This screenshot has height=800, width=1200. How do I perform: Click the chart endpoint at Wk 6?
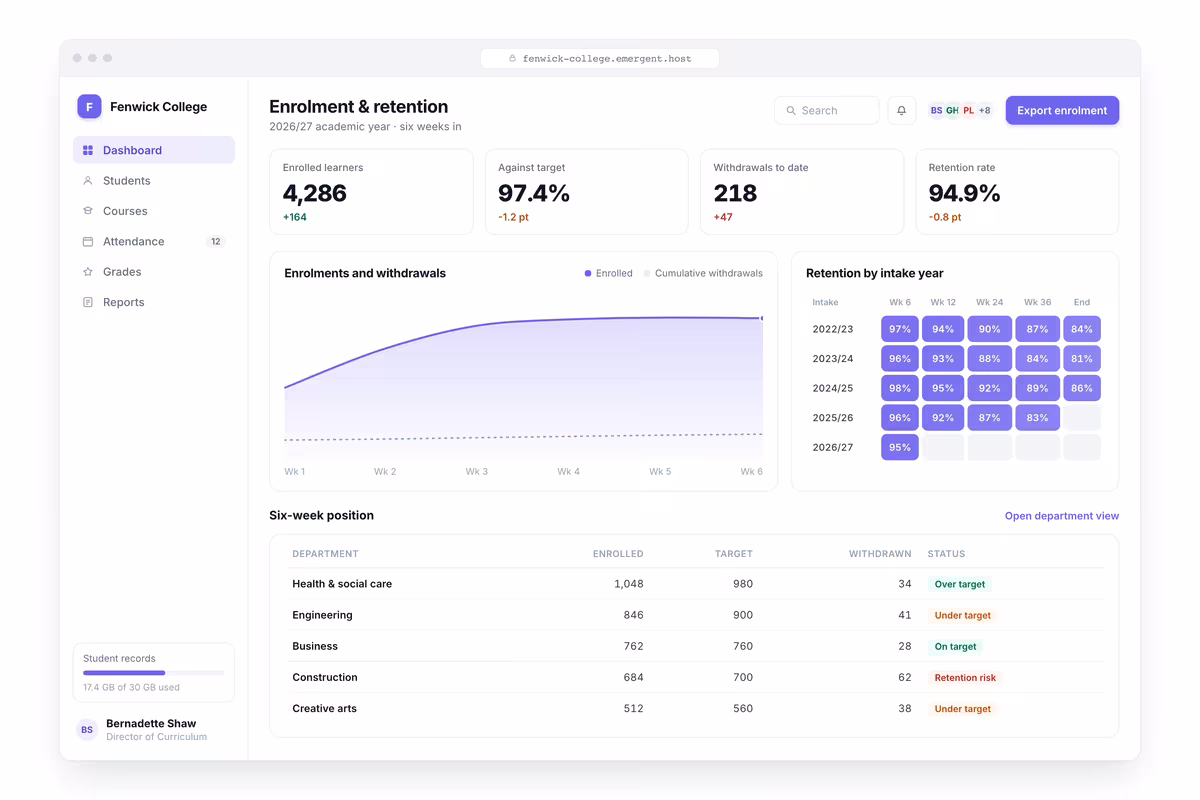(762, 318)
